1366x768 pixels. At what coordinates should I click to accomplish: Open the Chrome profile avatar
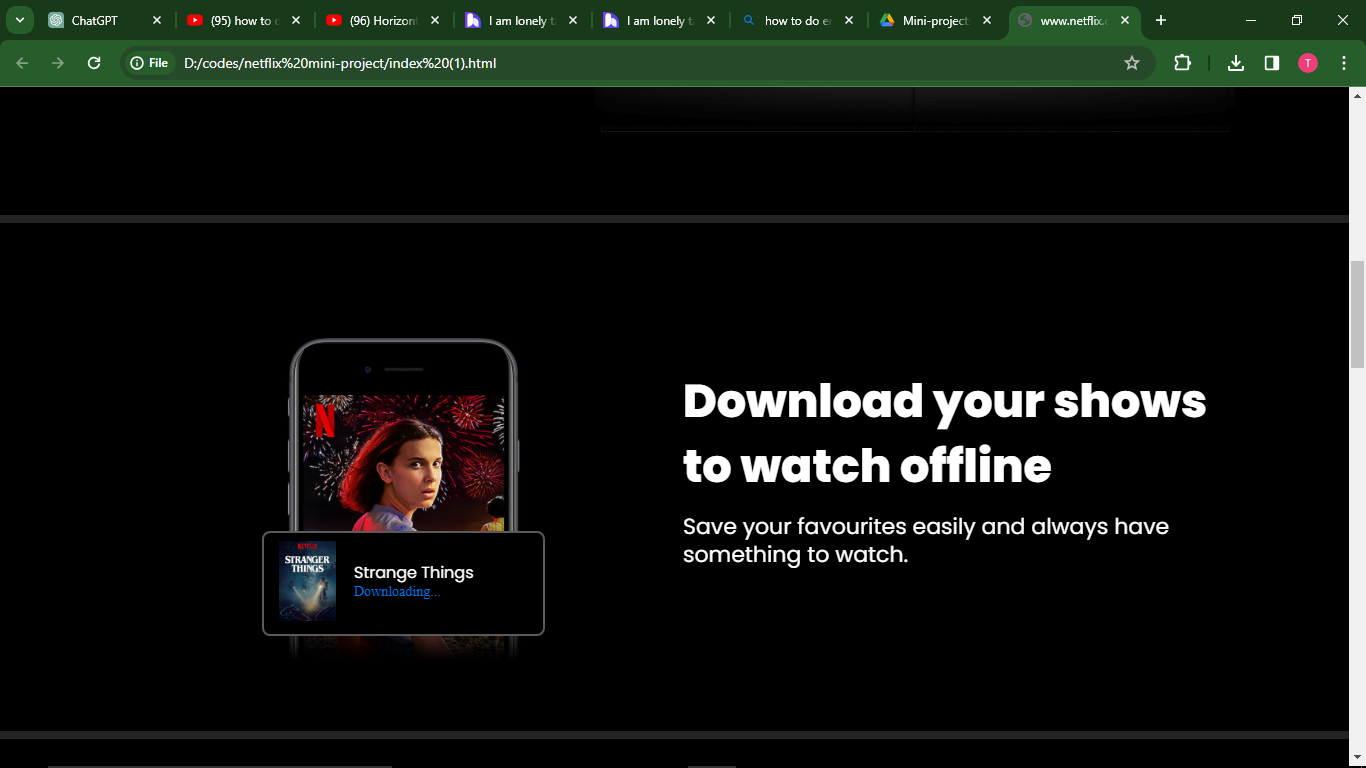tap(1308, 63)
